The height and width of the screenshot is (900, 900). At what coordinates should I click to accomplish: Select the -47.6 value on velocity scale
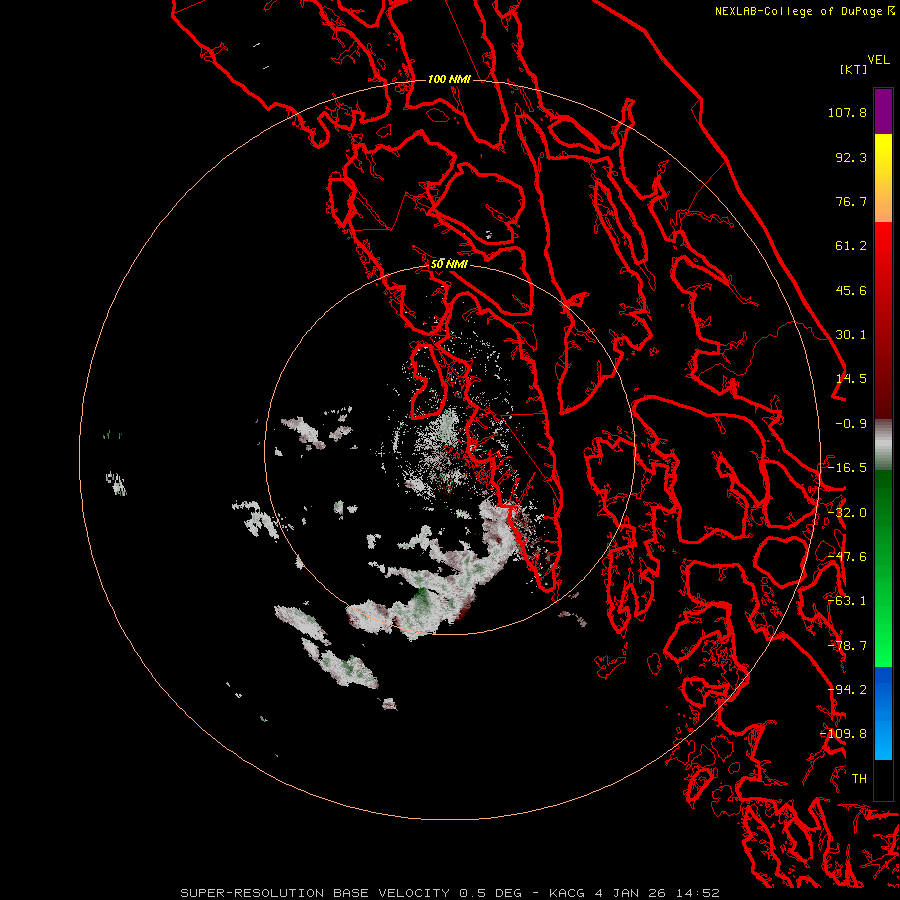pos(847,557)
